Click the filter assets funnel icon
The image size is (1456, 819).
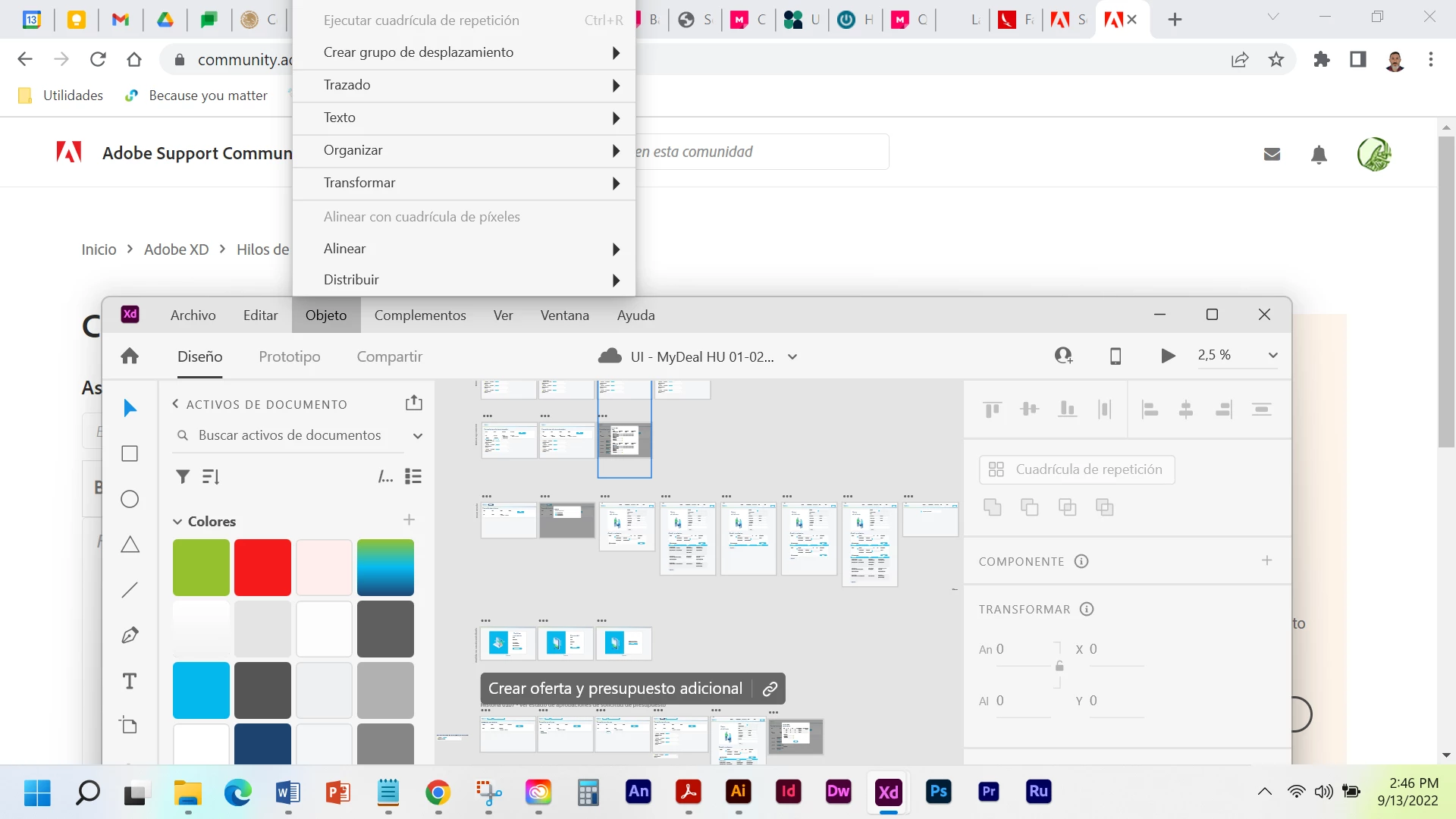pos(183,476)
